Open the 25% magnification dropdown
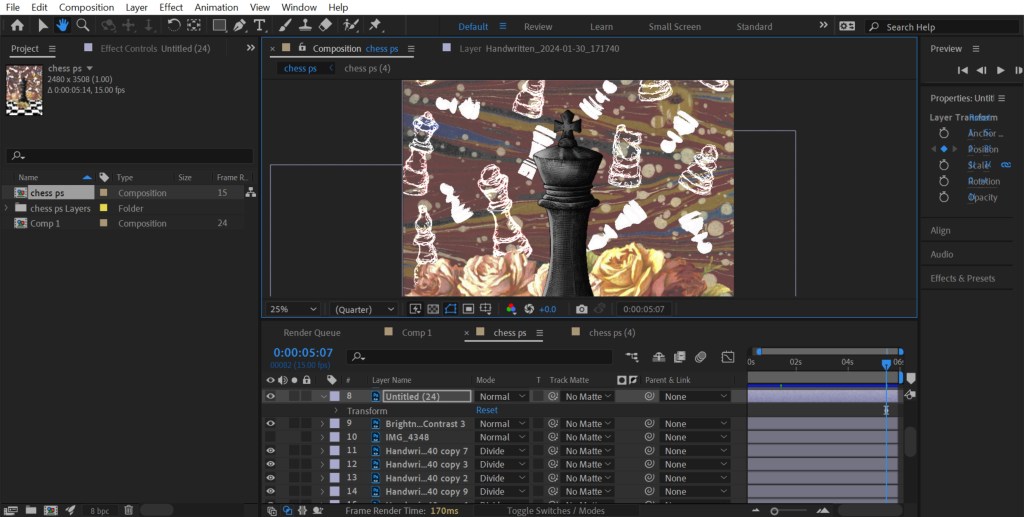Viewport: 1024px width, 517px height. (294, 310)
